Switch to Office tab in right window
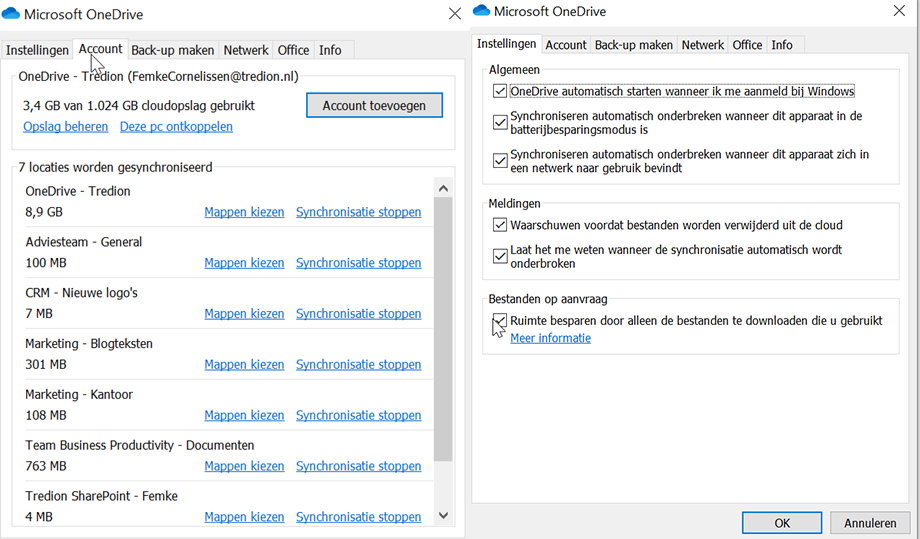The height and width of the screenshot is (539, 920). pos(748,45)
